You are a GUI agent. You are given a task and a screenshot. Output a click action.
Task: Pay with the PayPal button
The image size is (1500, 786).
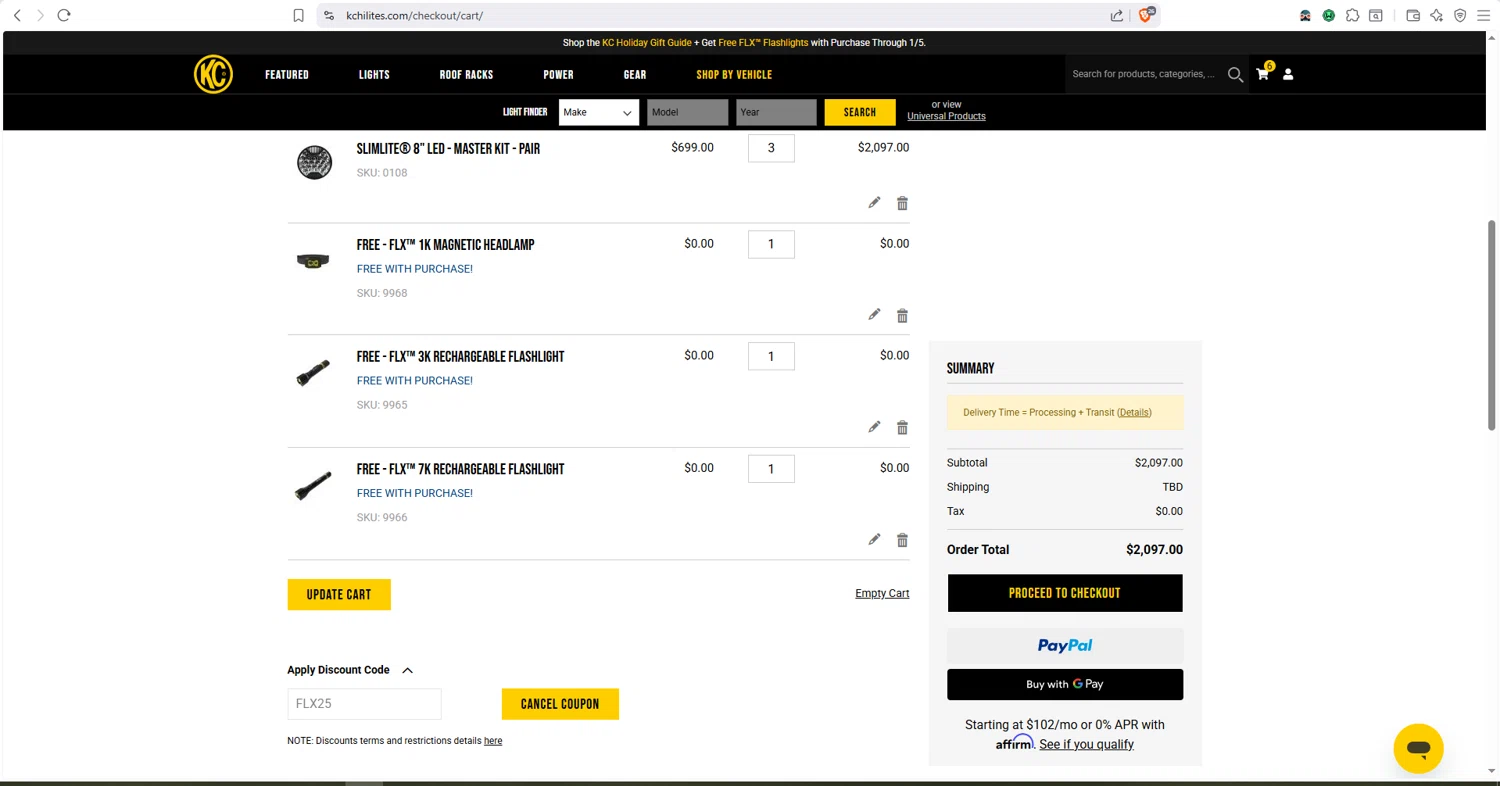[x=1065, y=646]
